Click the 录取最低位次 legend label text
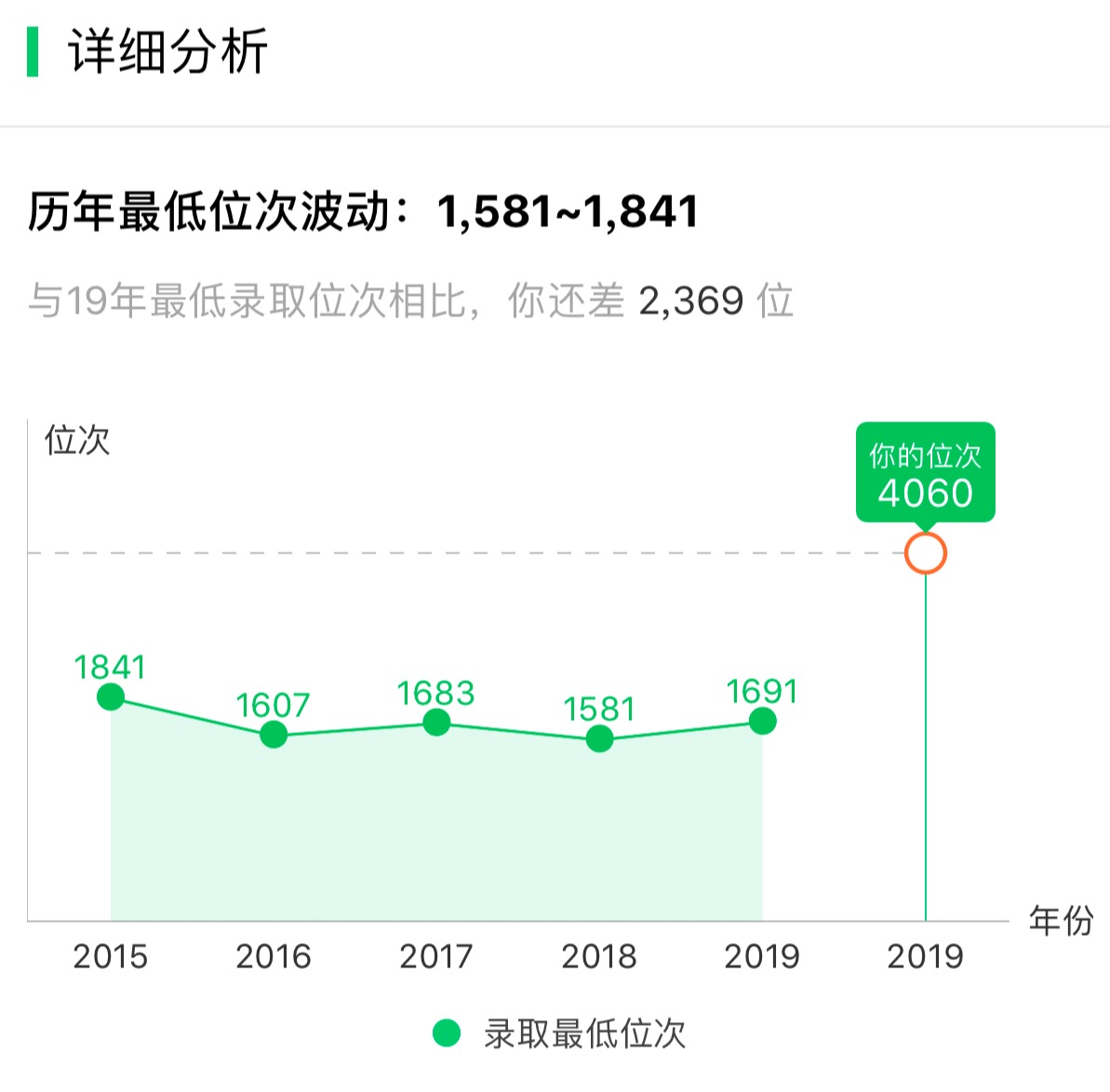This screenshot has width=1110, height=1092. coord(584,1033)
